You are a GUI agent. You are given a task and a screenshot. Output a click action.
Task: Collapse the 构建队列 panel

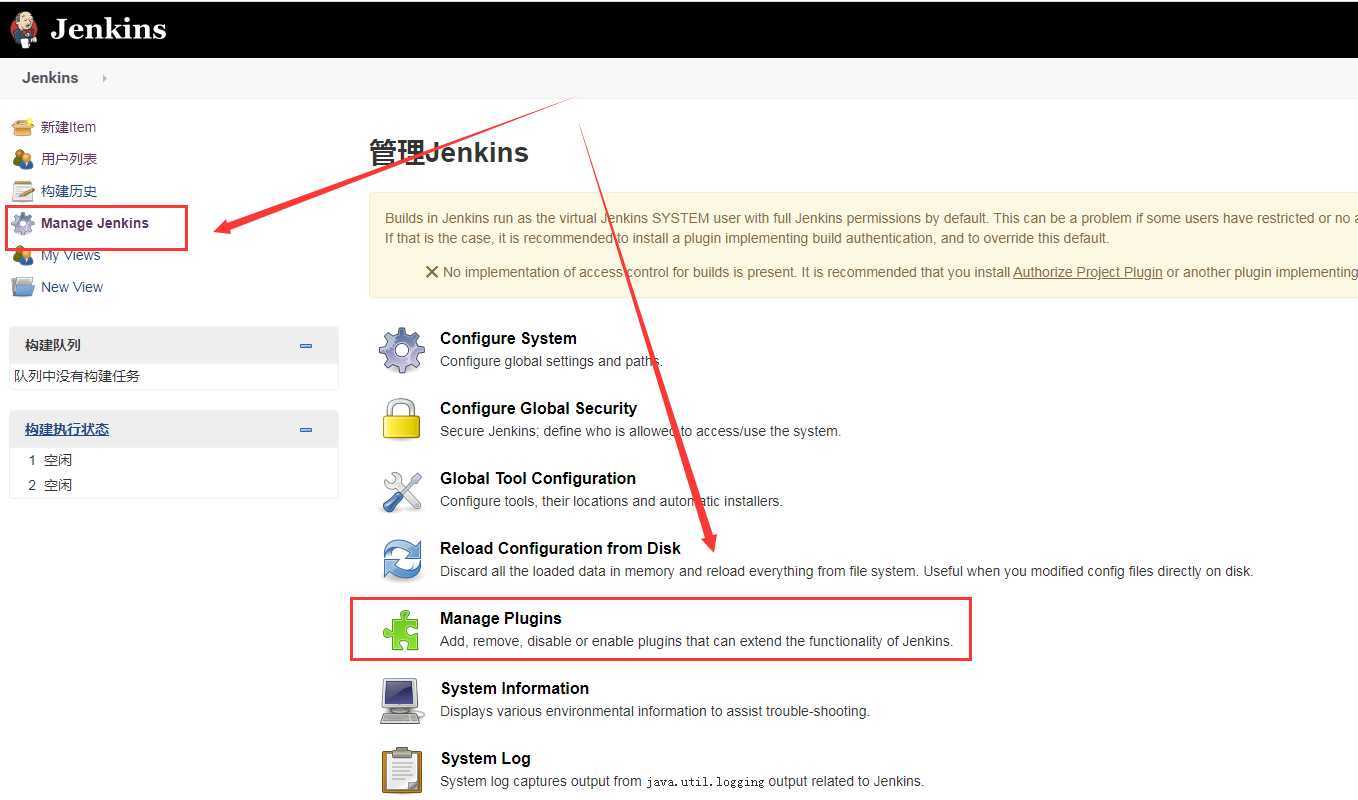tap(306, 346)
